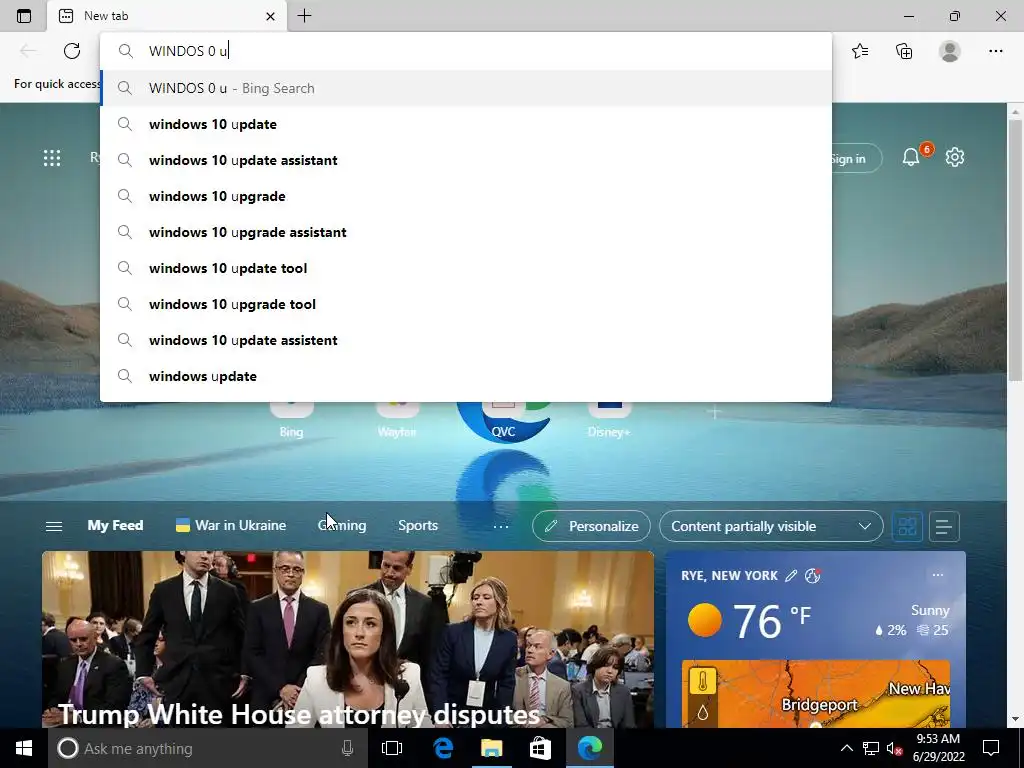This screenshot has height=768, width=1024.
Task: Open the QVC quick link
Action: [503, 420]
